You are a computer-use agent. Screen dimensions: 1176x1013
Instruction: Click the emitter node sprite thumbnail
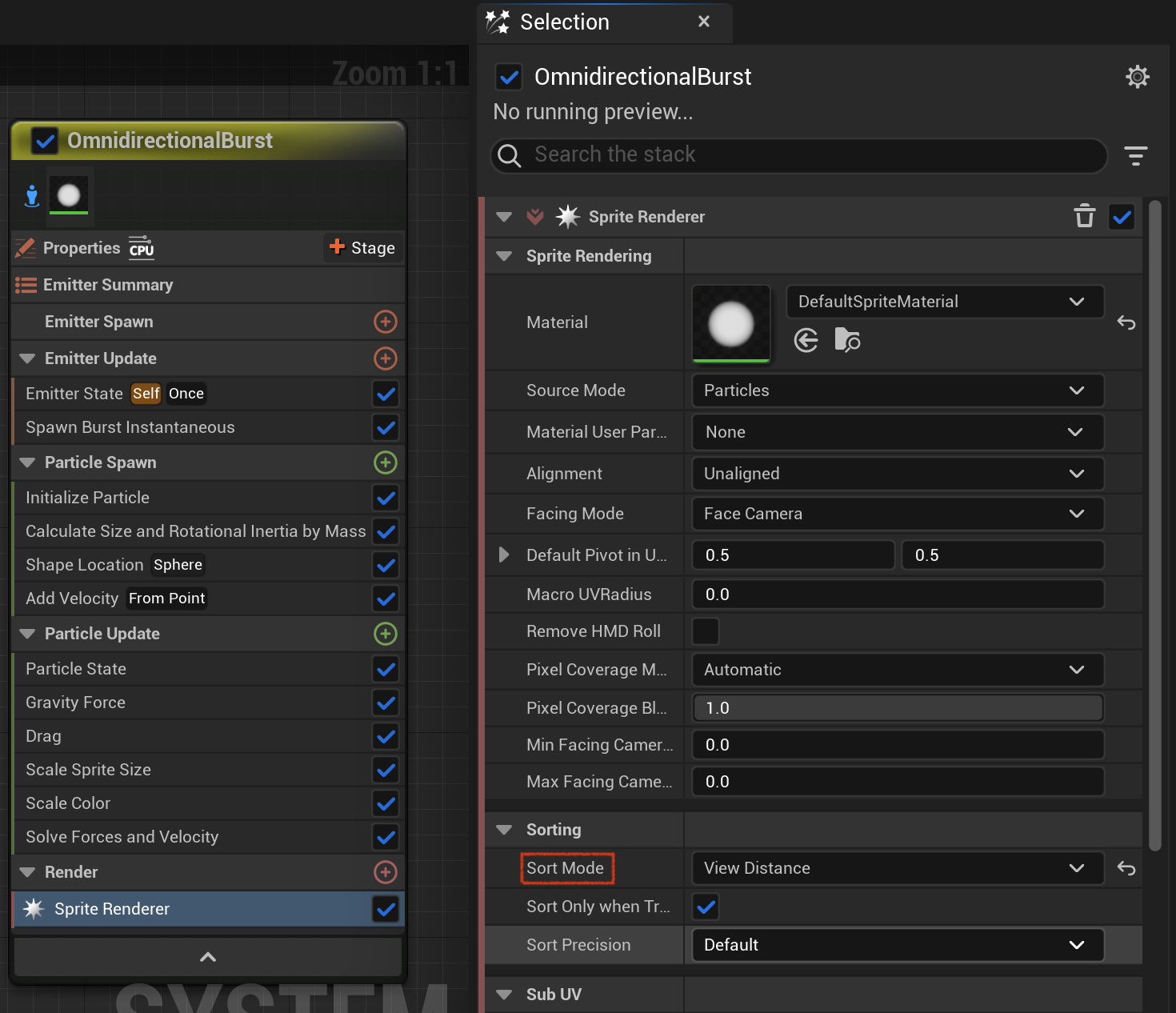point(69,195)
